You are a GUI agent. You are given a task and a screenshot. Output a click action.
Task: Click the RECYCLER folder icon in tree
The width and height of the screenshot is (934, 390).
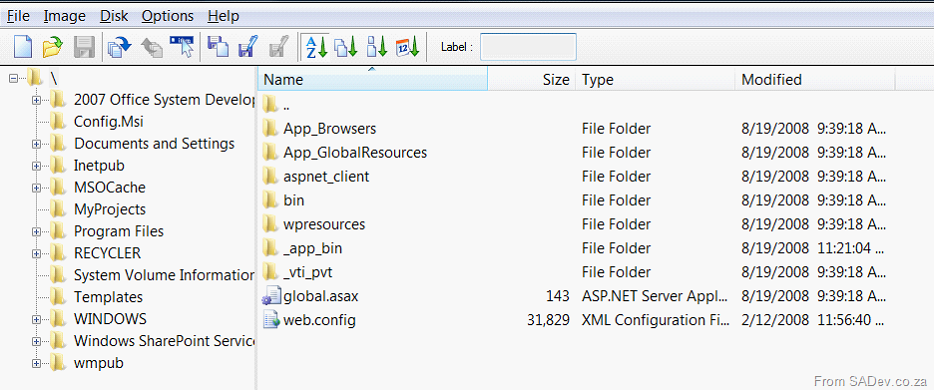tap(58, 253)
